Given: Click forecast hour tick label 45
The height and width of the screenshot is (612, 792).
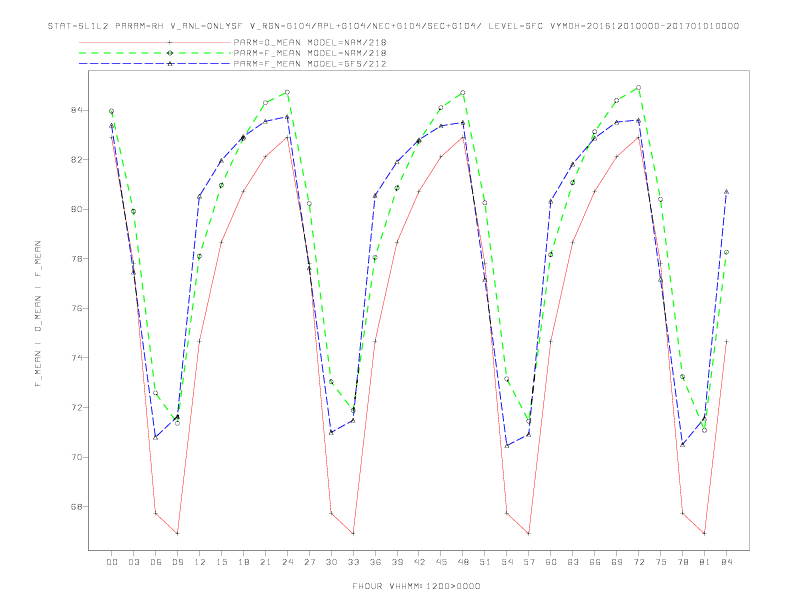Looking at the screenshot, I should [x=441, y=562].
